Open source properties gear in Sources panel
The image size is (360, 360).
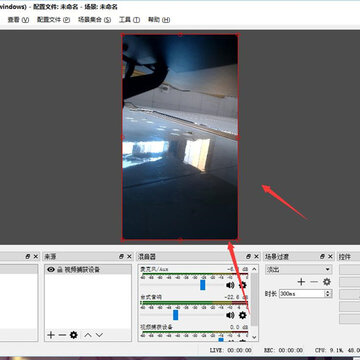click(x=74, y=335)
